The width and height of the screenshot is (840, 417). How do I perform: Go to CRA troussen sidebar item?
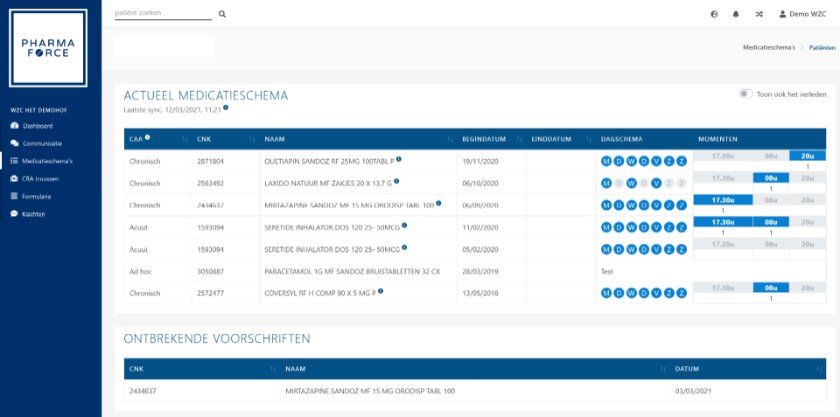coord(42,178)
